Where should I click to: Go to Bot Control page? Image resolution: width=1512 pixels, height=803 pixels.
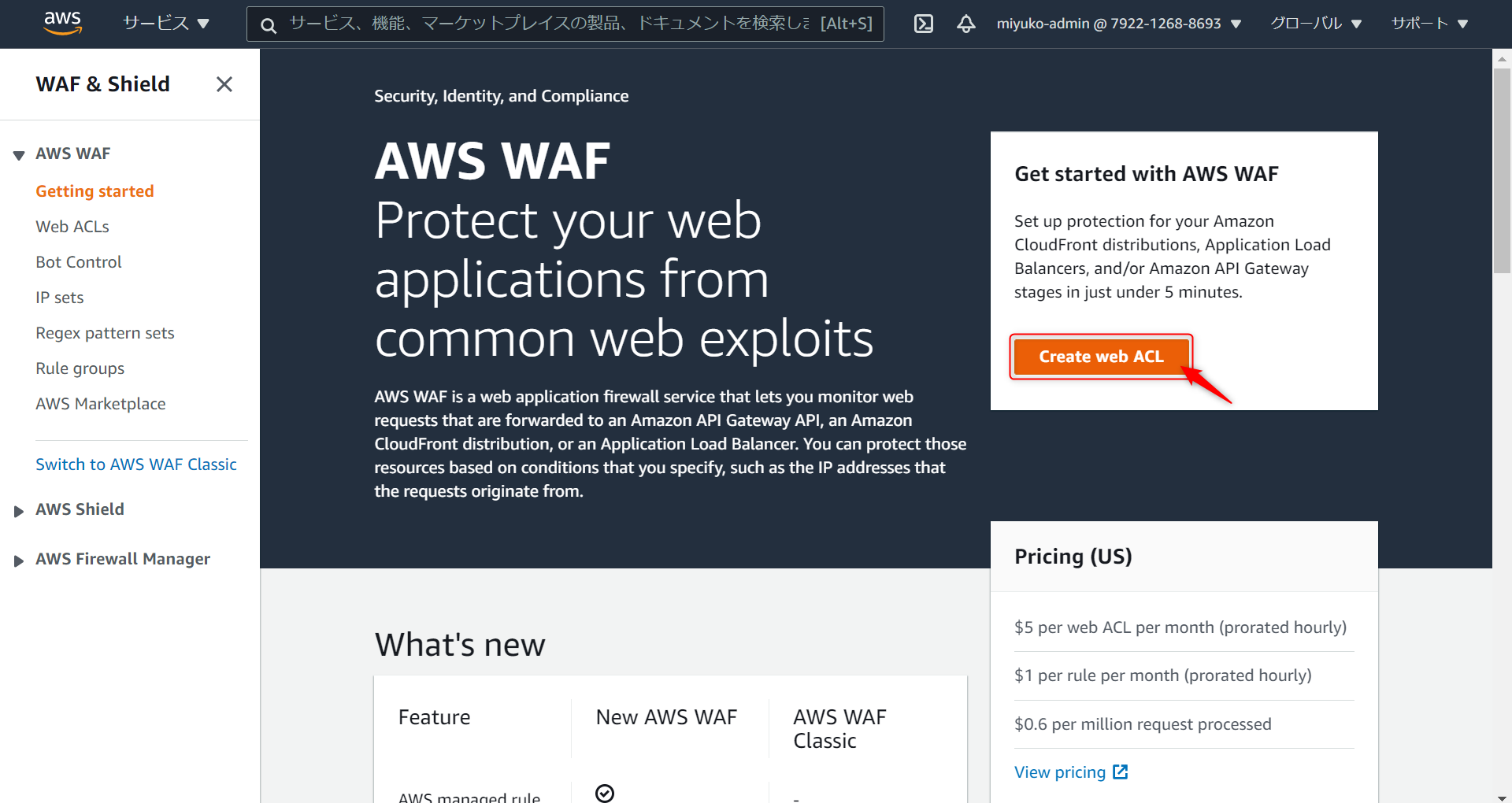[x=79, y=262]
